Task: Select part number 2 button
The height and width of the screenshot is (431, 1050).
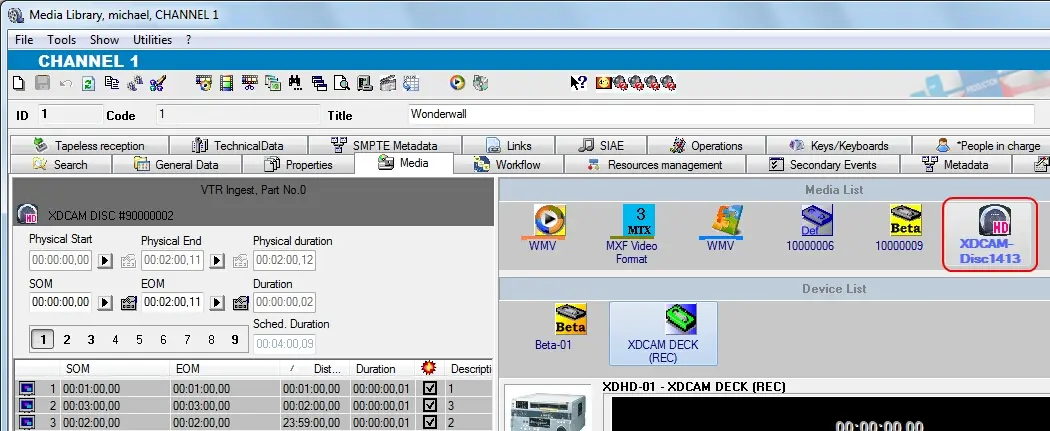Action: (67, 340)
